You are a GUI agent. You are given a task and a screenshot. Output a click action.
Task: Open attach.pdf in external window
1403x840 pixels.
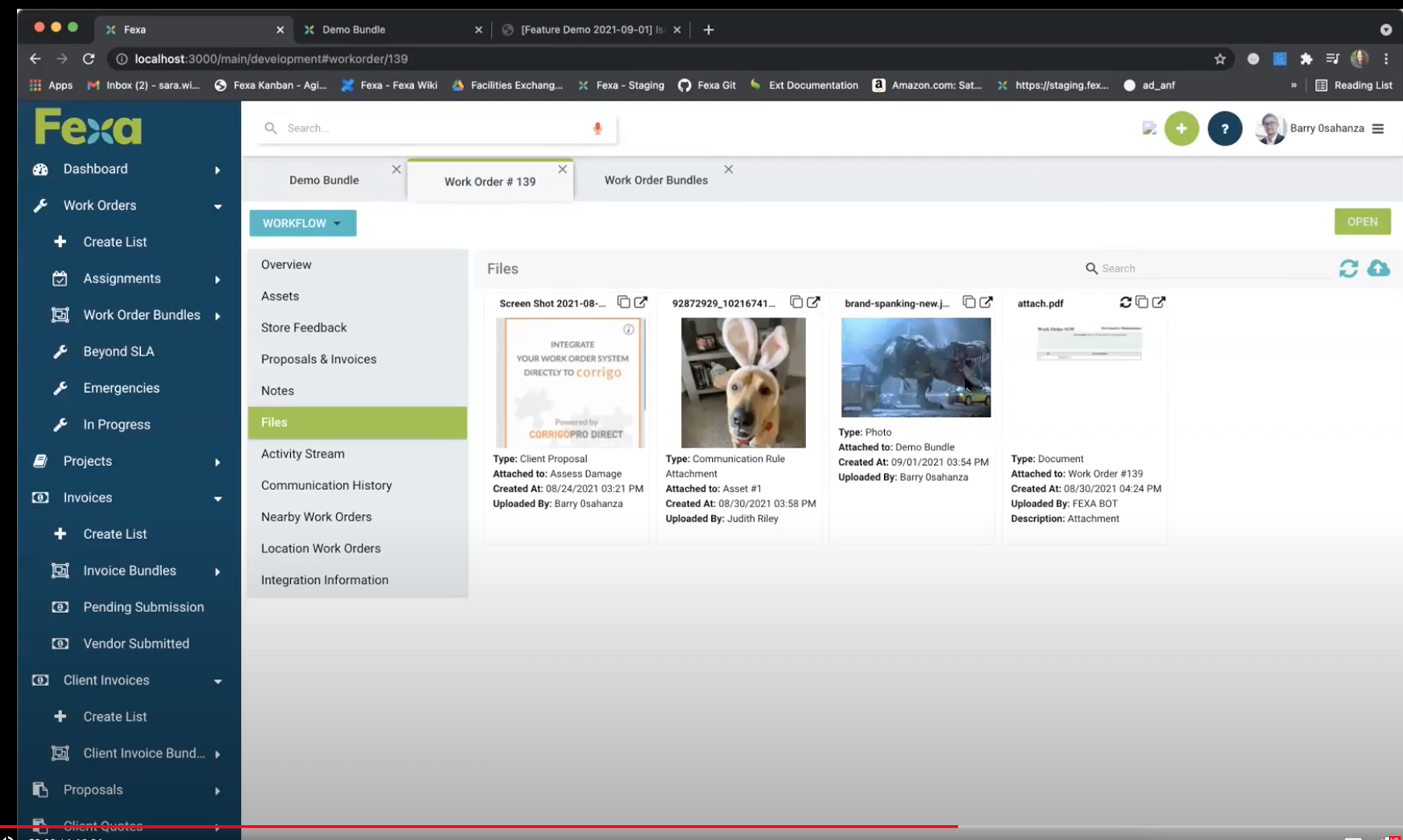coord(1159,303)
